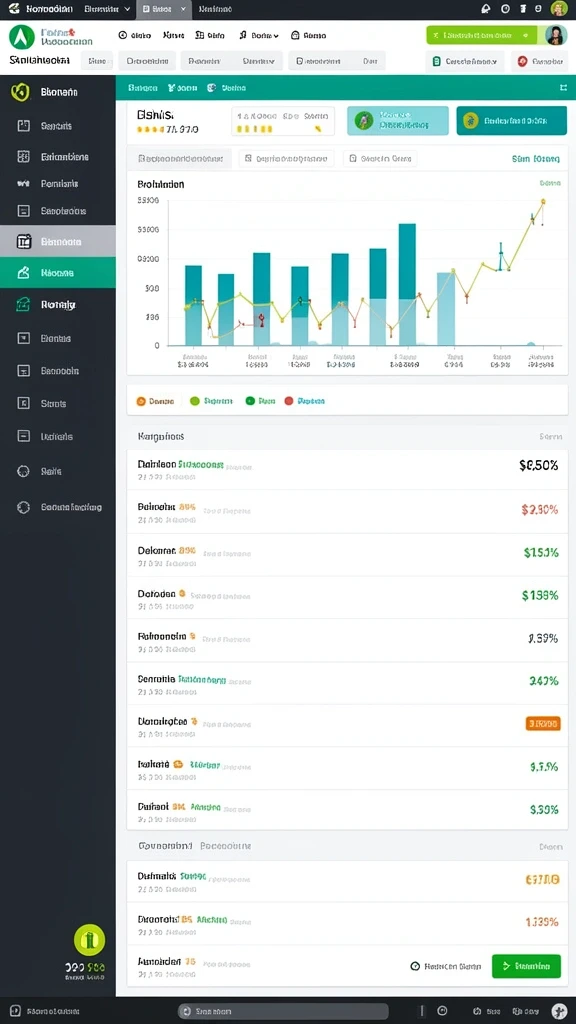This screenshot has height=1024, width=576.
Task: Expand the header menu item with down chevron
Action: point(259,35)
